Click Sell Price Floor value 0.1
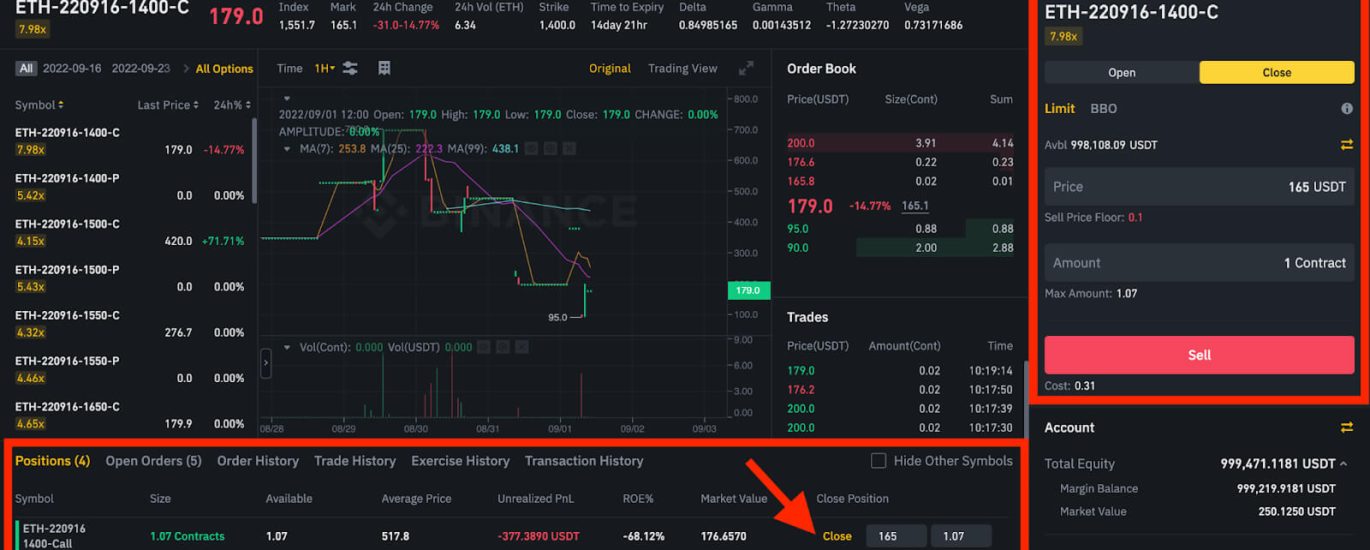The image size is (1370, 550). (x=1136, y=217)
